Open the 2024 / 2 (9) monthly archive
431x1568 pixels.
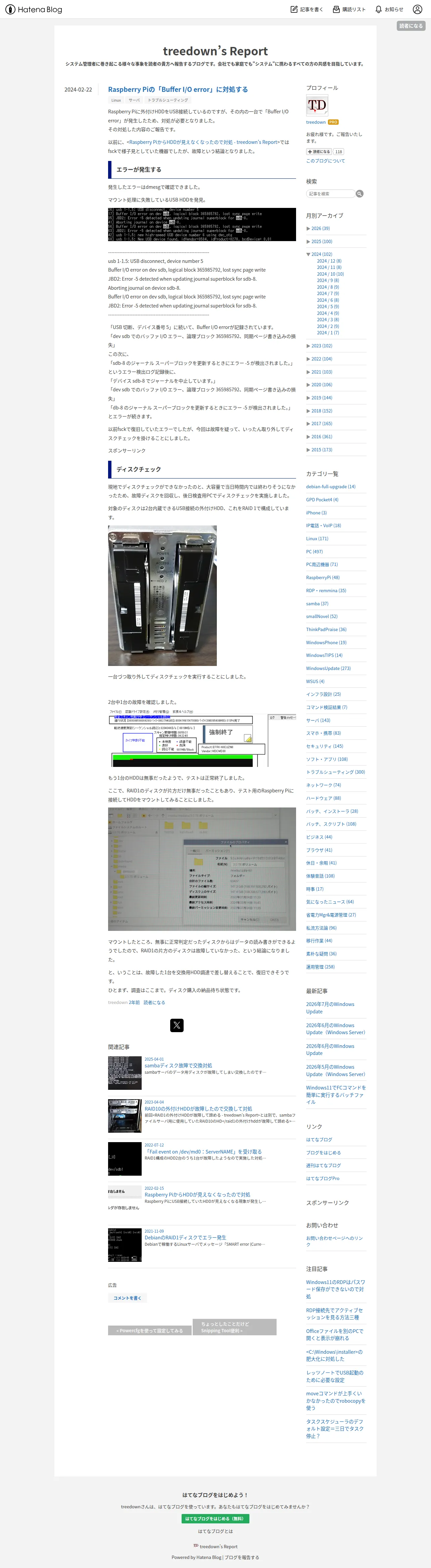tap(328, 326)
